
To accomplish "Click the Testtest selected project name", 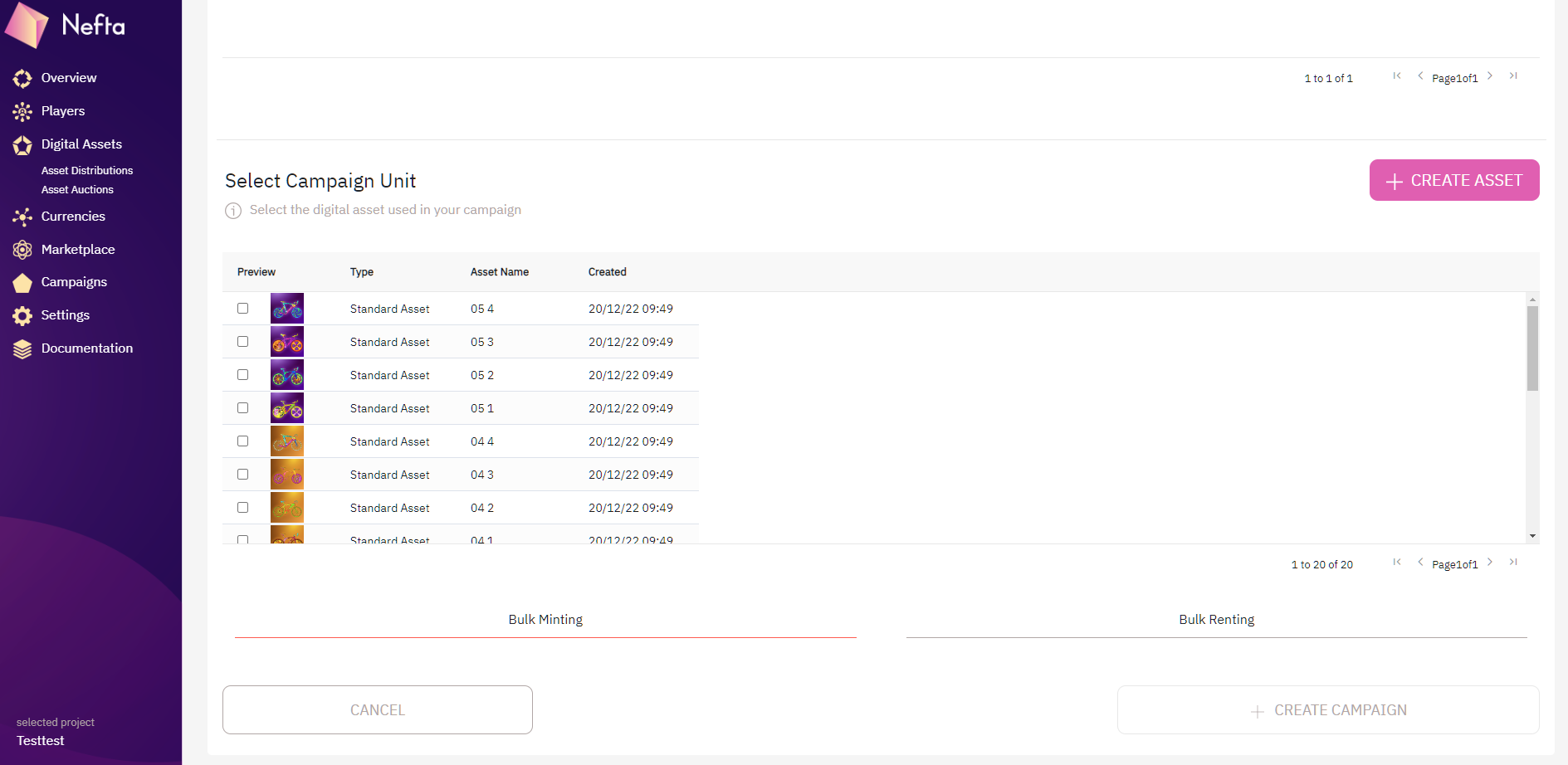I will tap(41, 741).
